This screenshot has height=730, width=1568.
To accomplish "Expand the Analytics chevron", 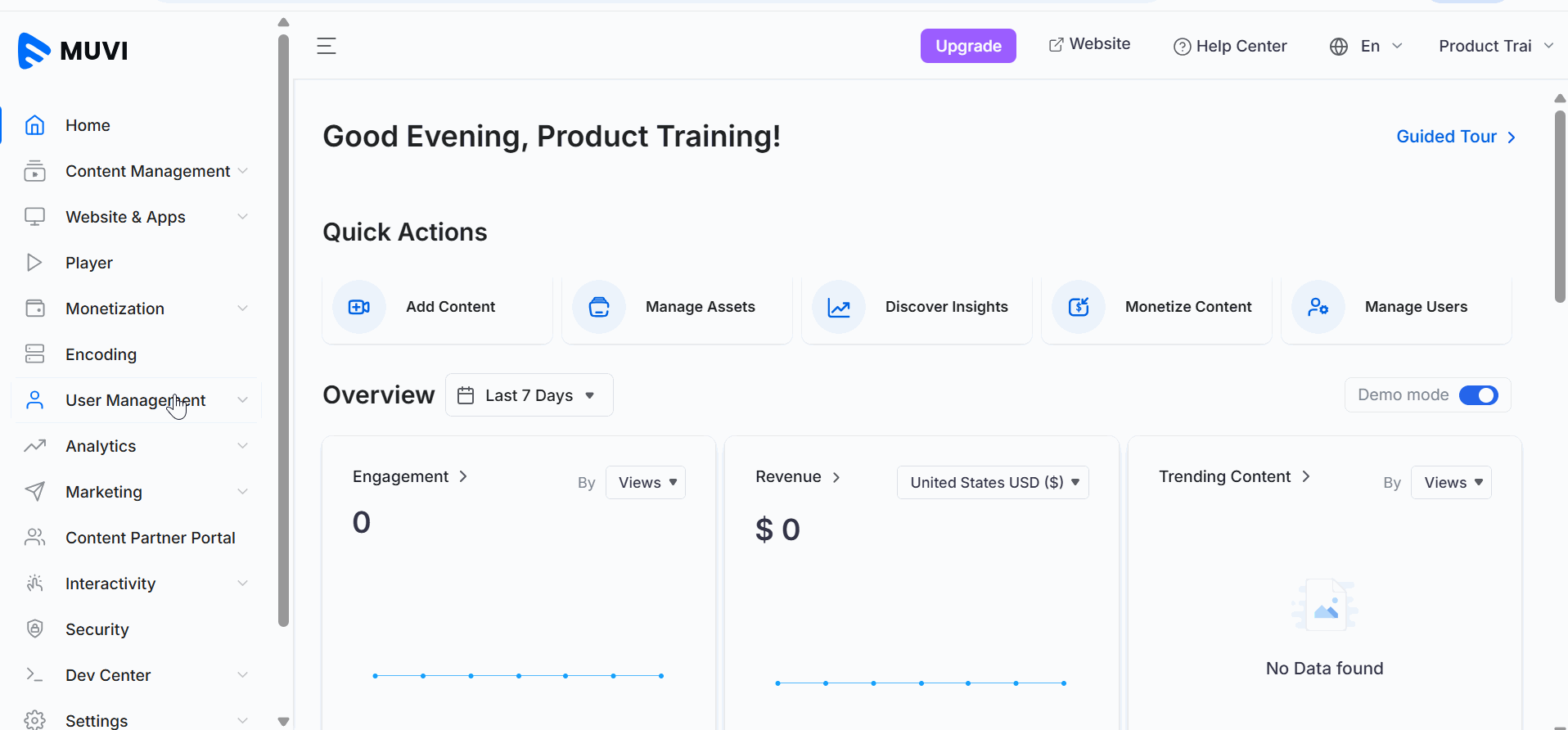I will [242, 446].
